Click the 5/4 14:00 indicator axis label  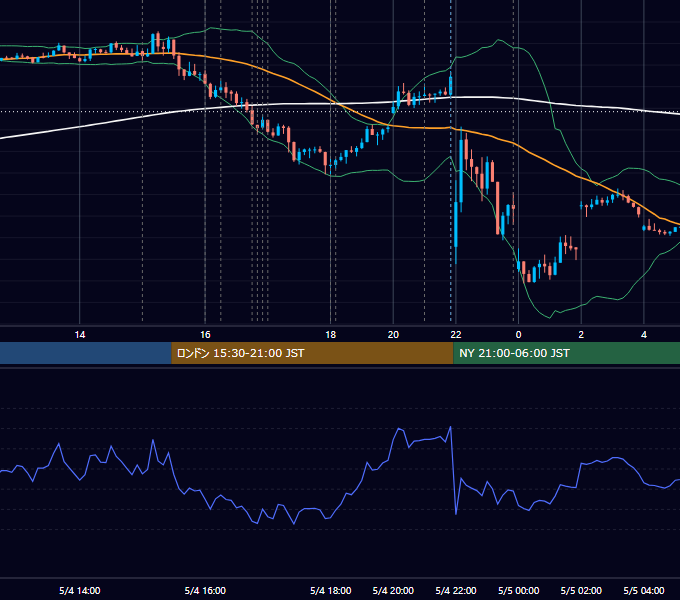pyautogui.click(x=80, y=591)
